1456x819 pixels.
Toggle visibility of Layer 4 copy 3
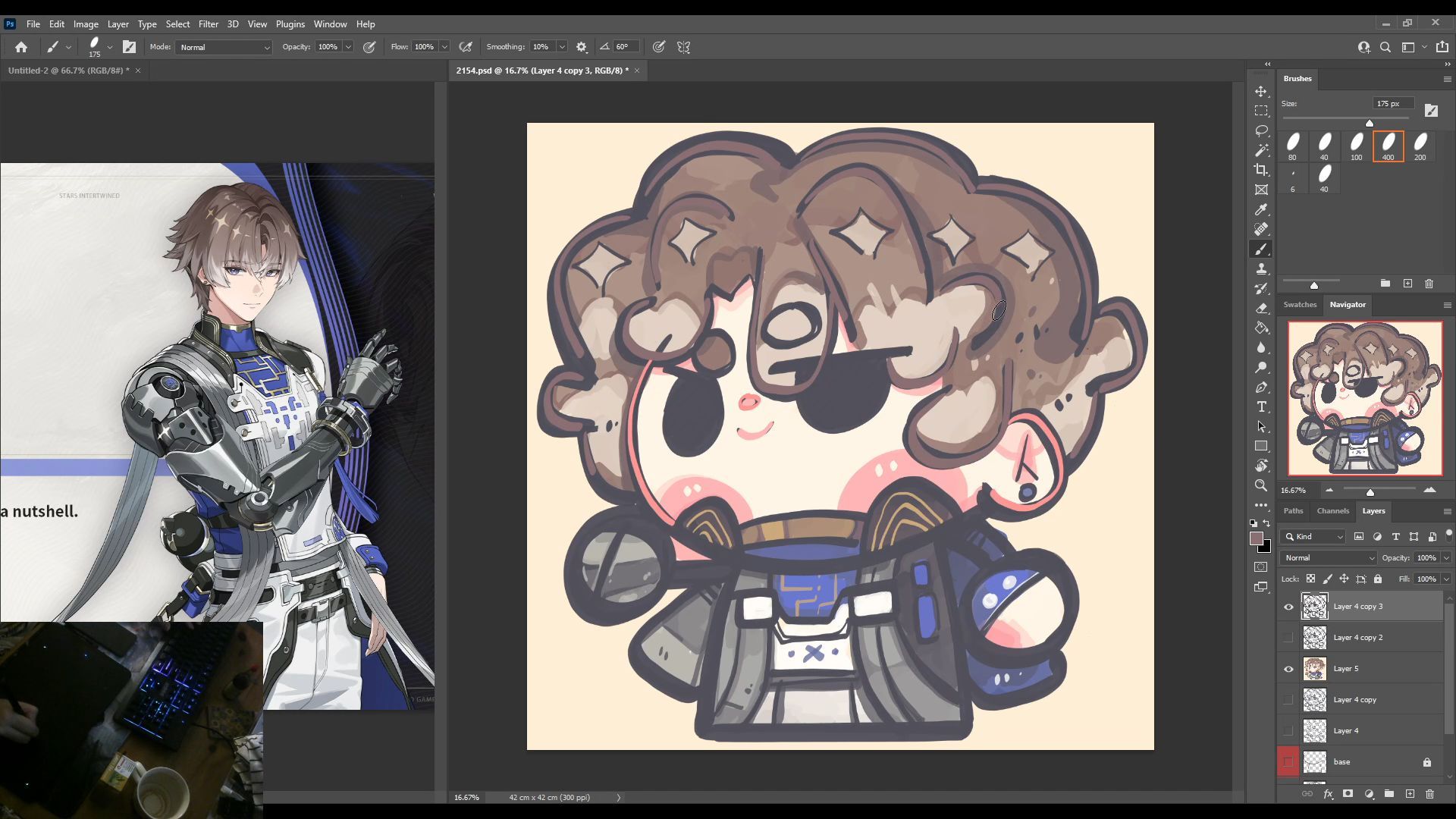[1288, 607]
